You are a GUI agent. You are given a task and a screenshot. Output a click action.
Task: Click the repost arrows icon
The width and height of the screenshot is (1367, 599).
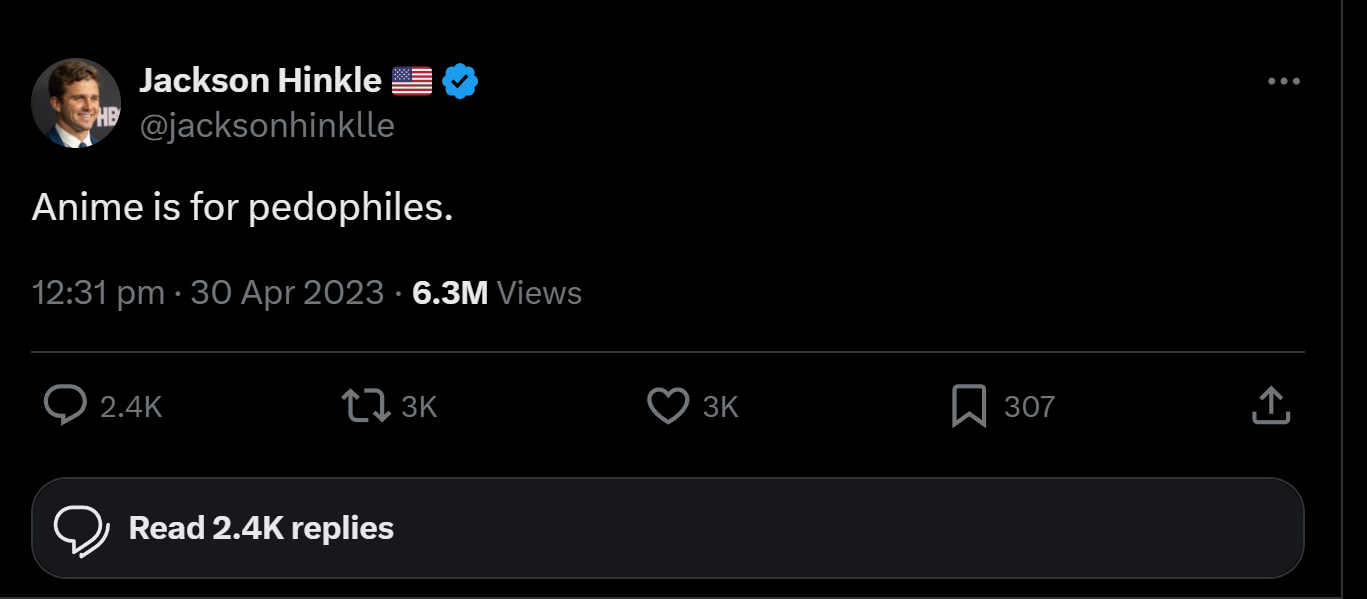coord(366,406)
